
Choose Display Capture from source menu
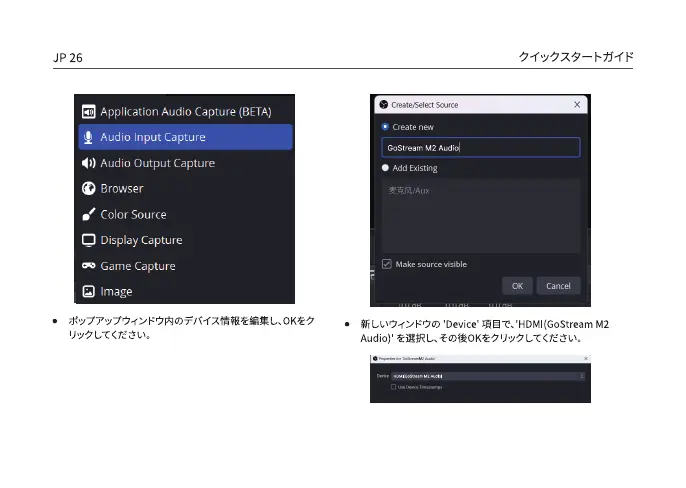point(185,240)
